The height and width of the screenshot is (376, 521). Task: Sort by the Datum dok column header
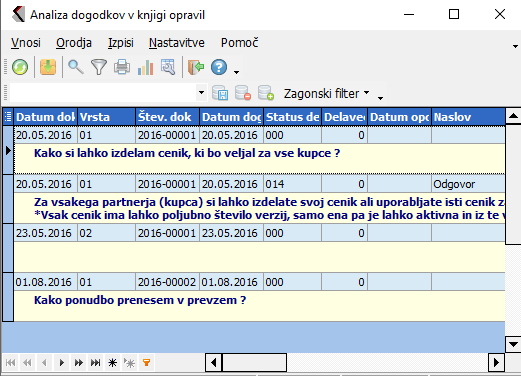(x=45, y=117)
